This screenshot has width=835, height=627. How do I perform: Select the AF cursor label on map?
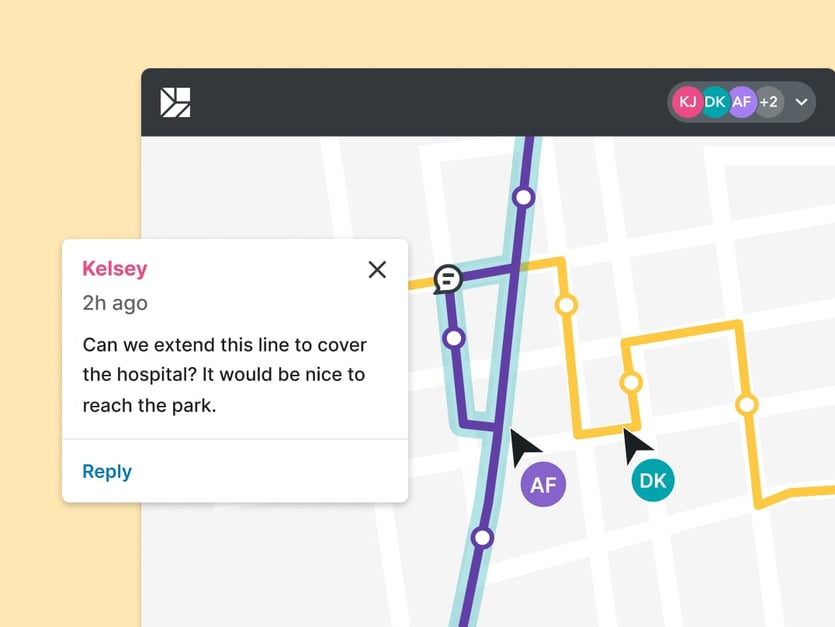point(543,485)
